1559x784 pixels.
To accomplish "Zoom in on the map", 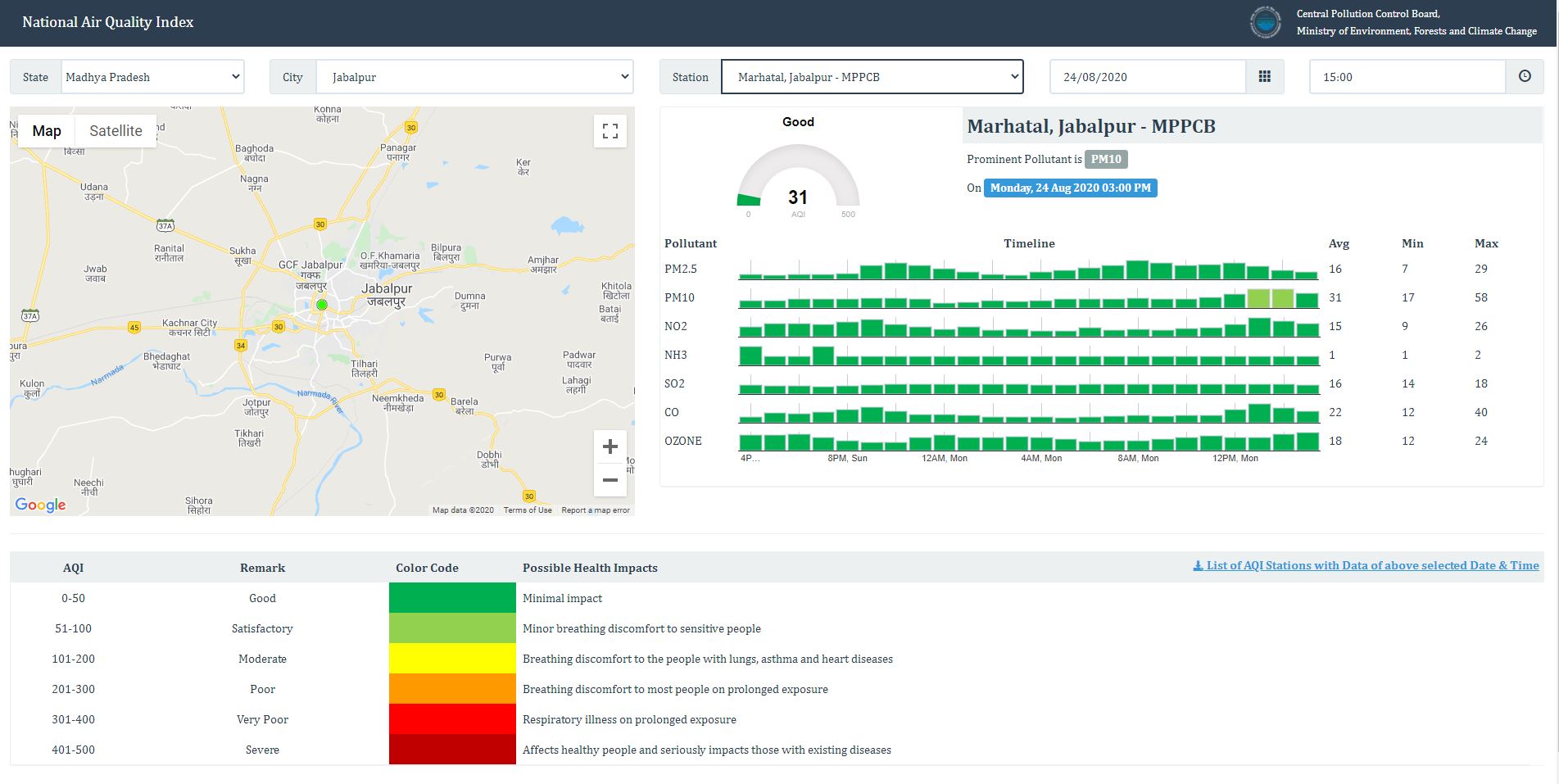I will [x=610, y=446].
